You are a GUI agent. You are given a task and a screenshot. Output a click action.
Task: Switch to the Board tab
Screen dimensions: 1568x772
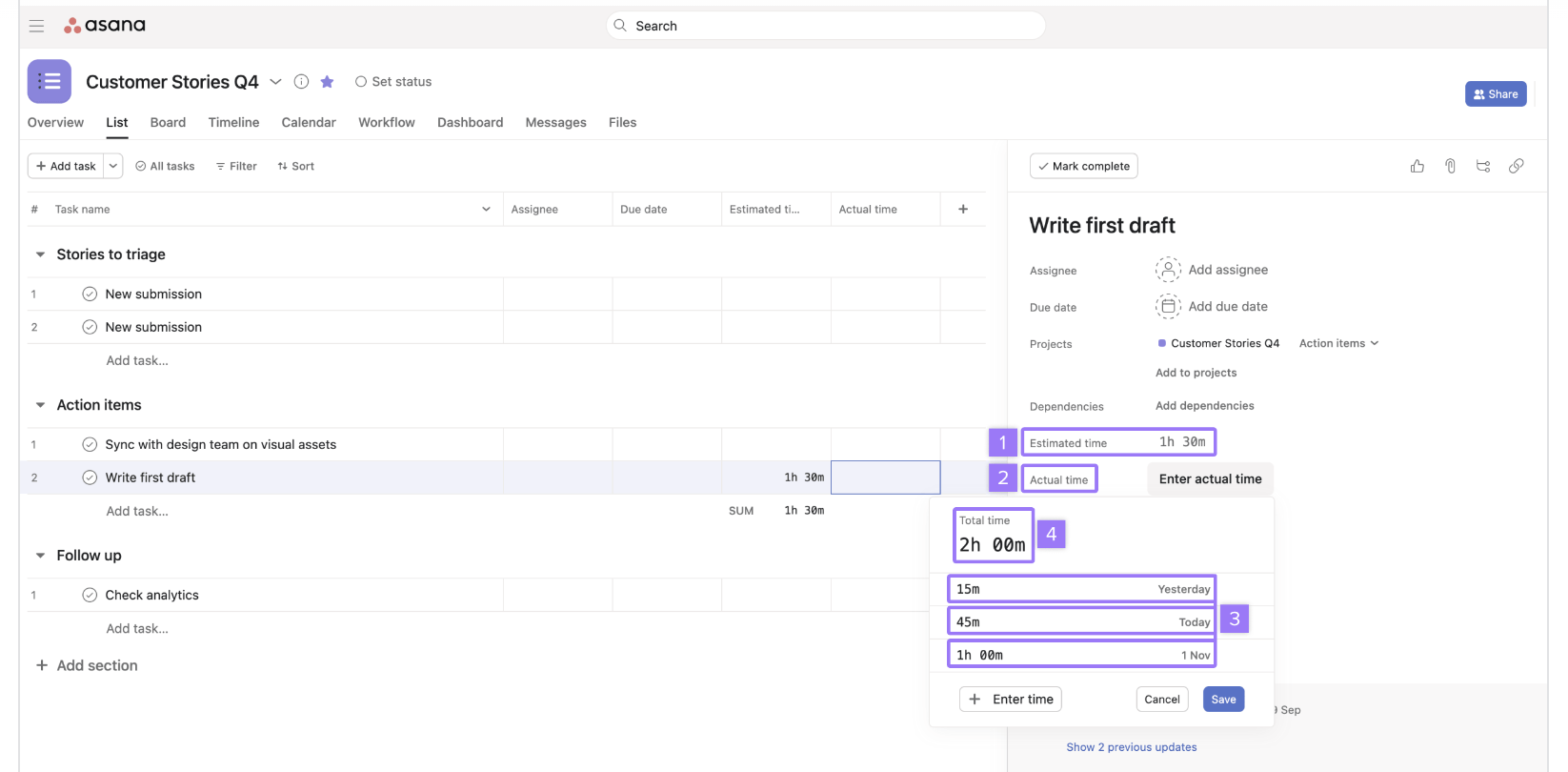[168, 122]
